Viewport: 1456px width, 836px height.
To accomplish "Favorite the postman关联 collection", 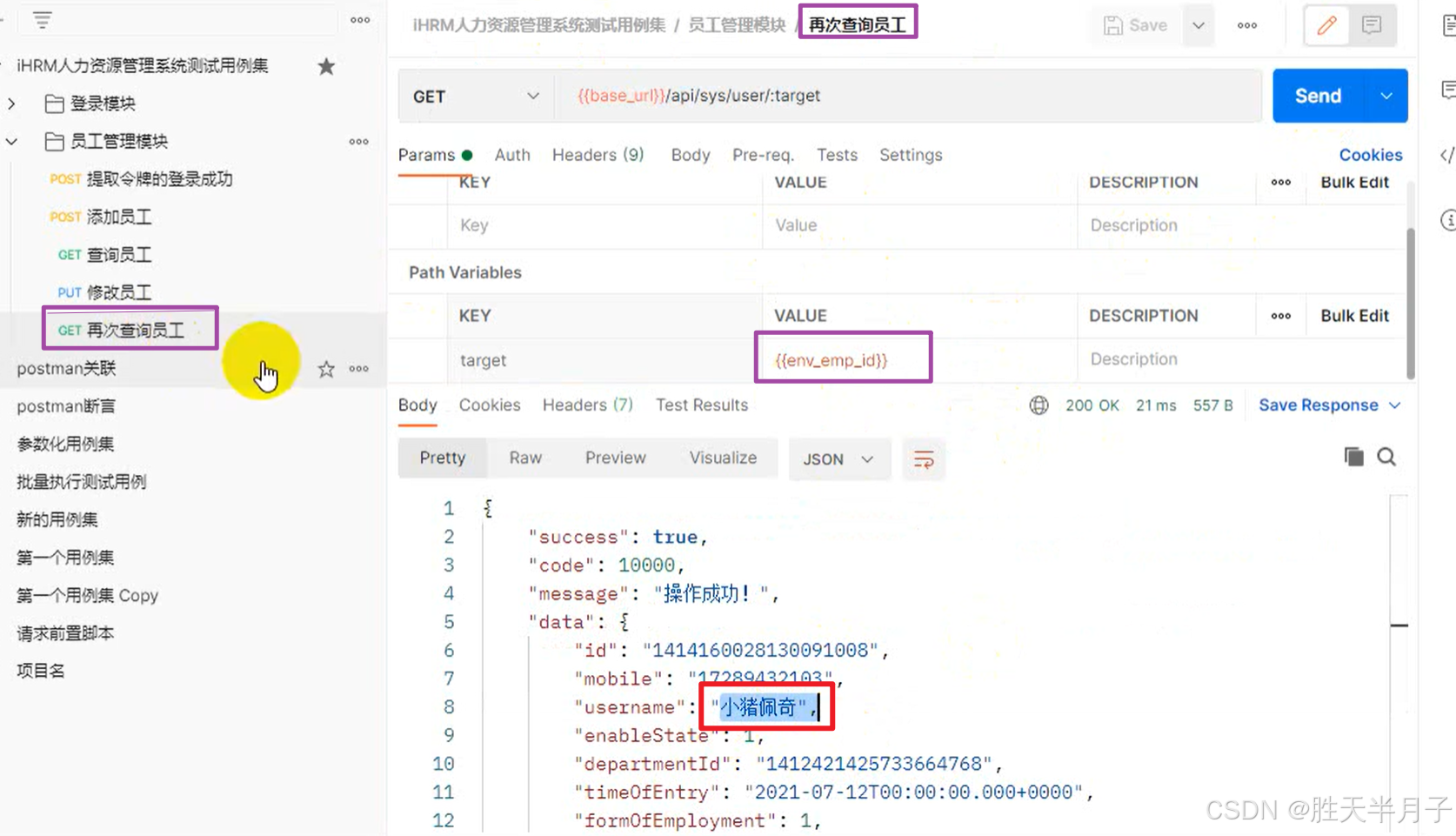I will (326, 369).
